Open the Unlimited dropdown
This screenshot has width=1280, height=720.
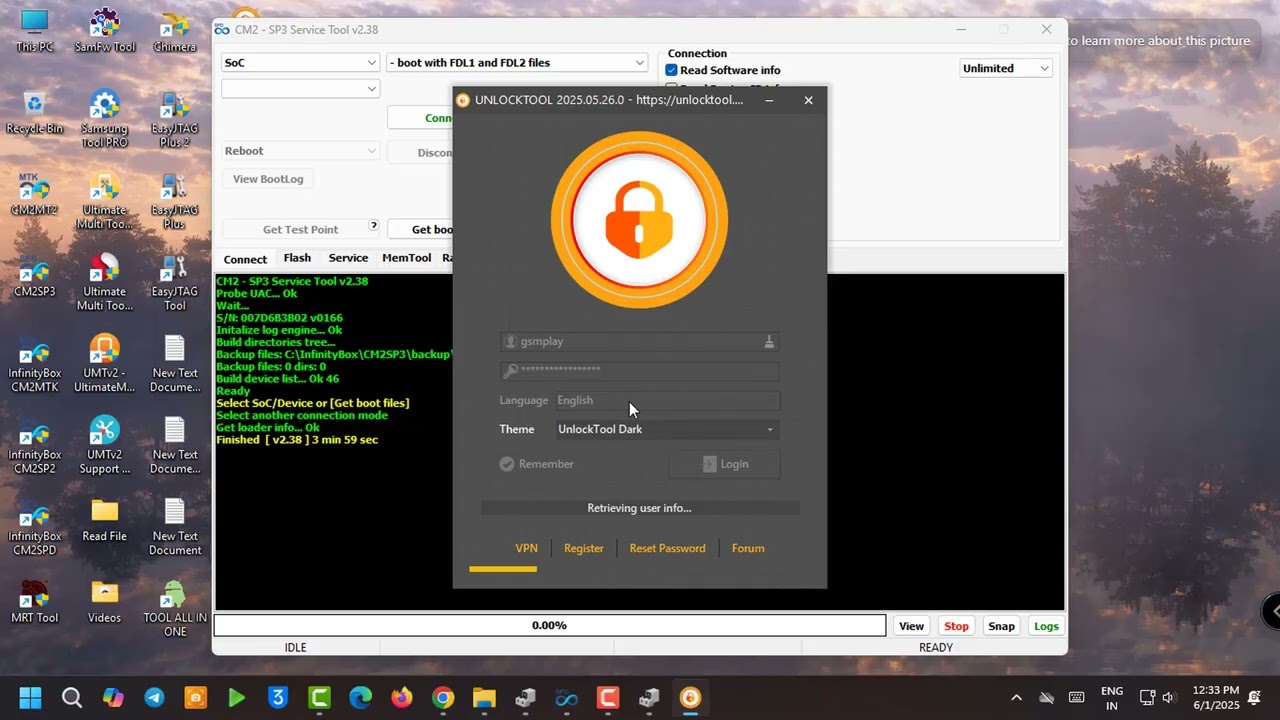[x=1006, y=68]
